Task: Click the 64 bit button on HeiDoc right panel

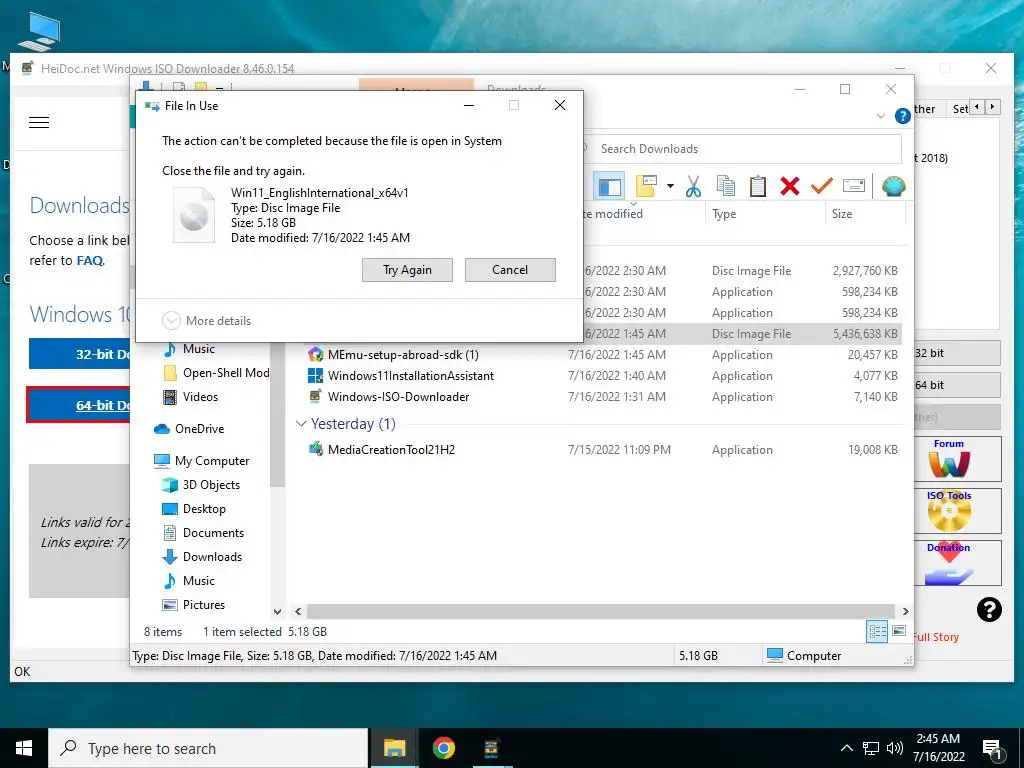Action: pos(957,385)
